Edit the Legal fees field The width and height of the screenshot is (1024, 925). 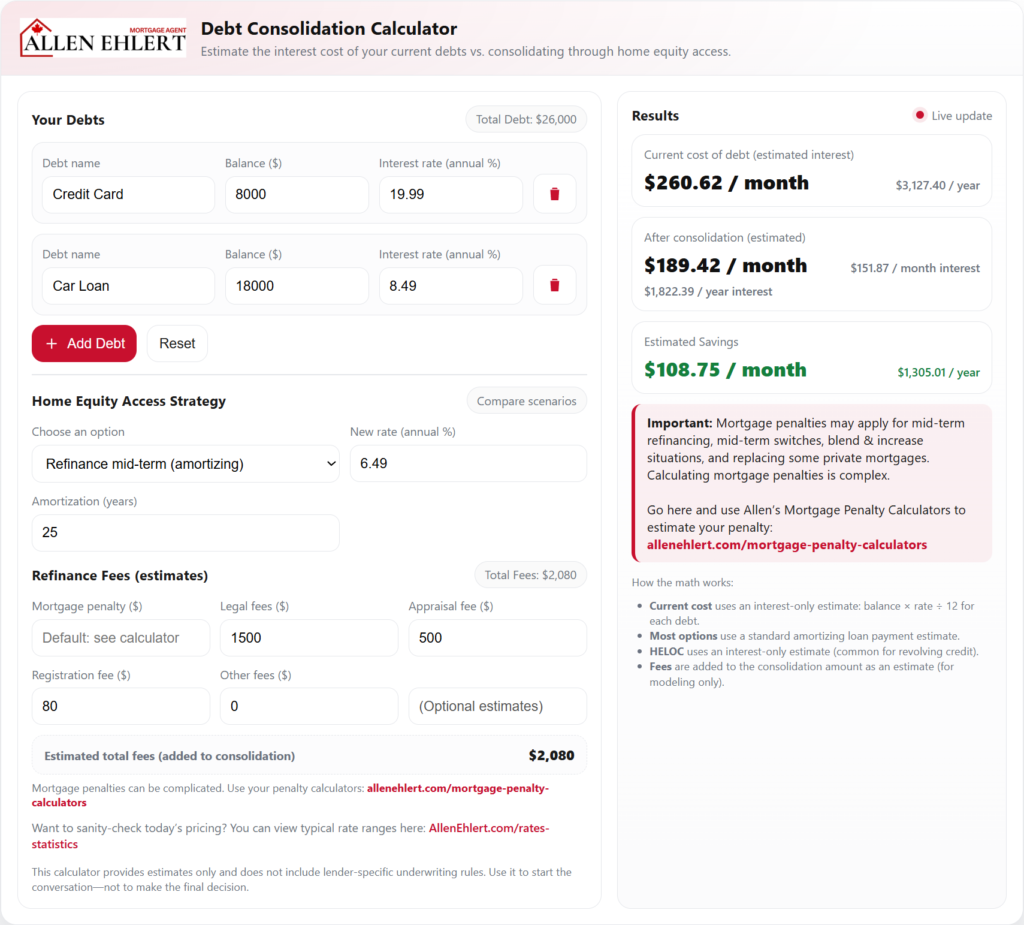[x=309, y=638]
